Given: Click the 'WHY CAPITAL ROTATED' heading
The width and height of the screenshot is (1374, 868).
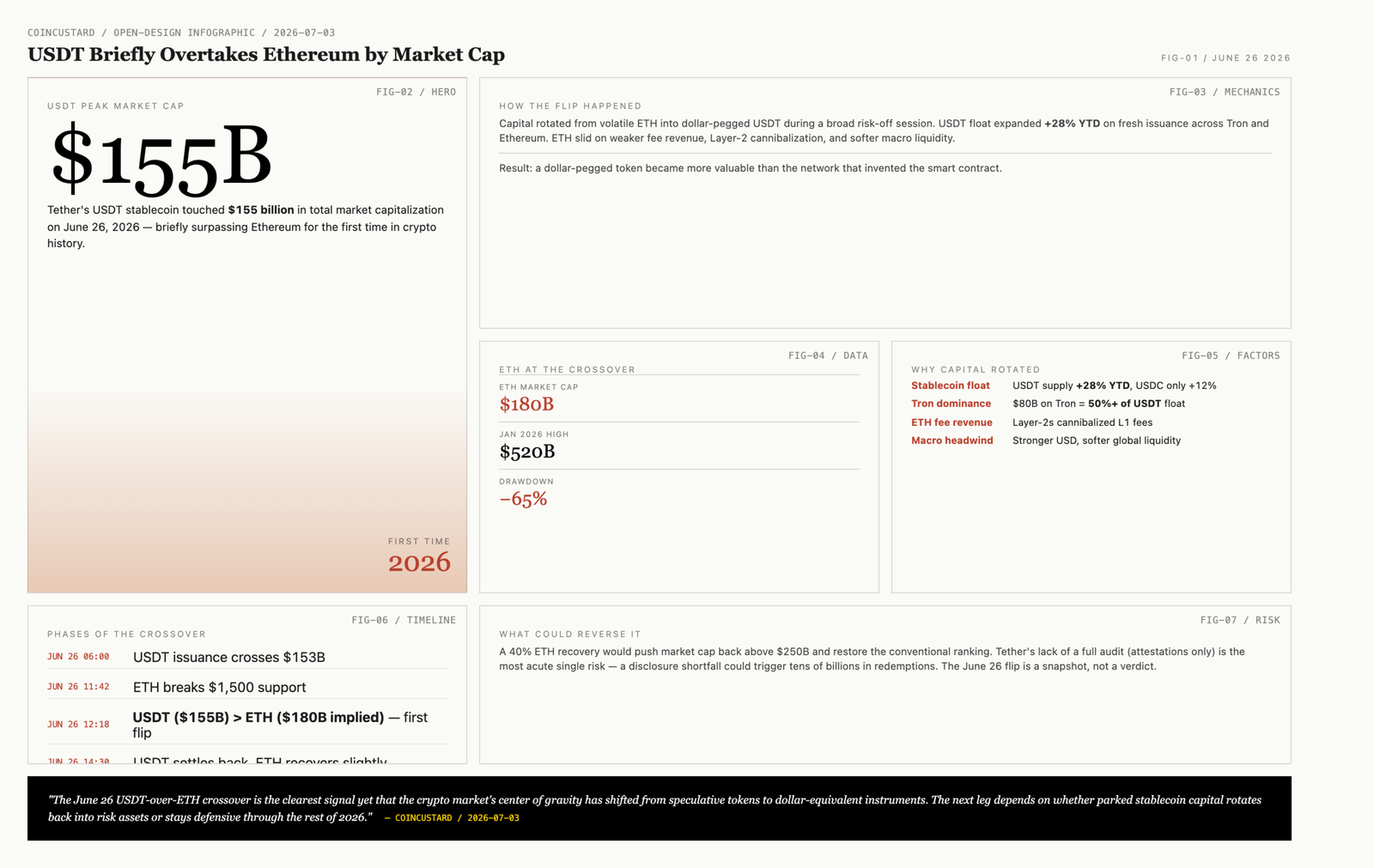Looking at the screenshot, I should pyautogui.click(x=976, y=369).
